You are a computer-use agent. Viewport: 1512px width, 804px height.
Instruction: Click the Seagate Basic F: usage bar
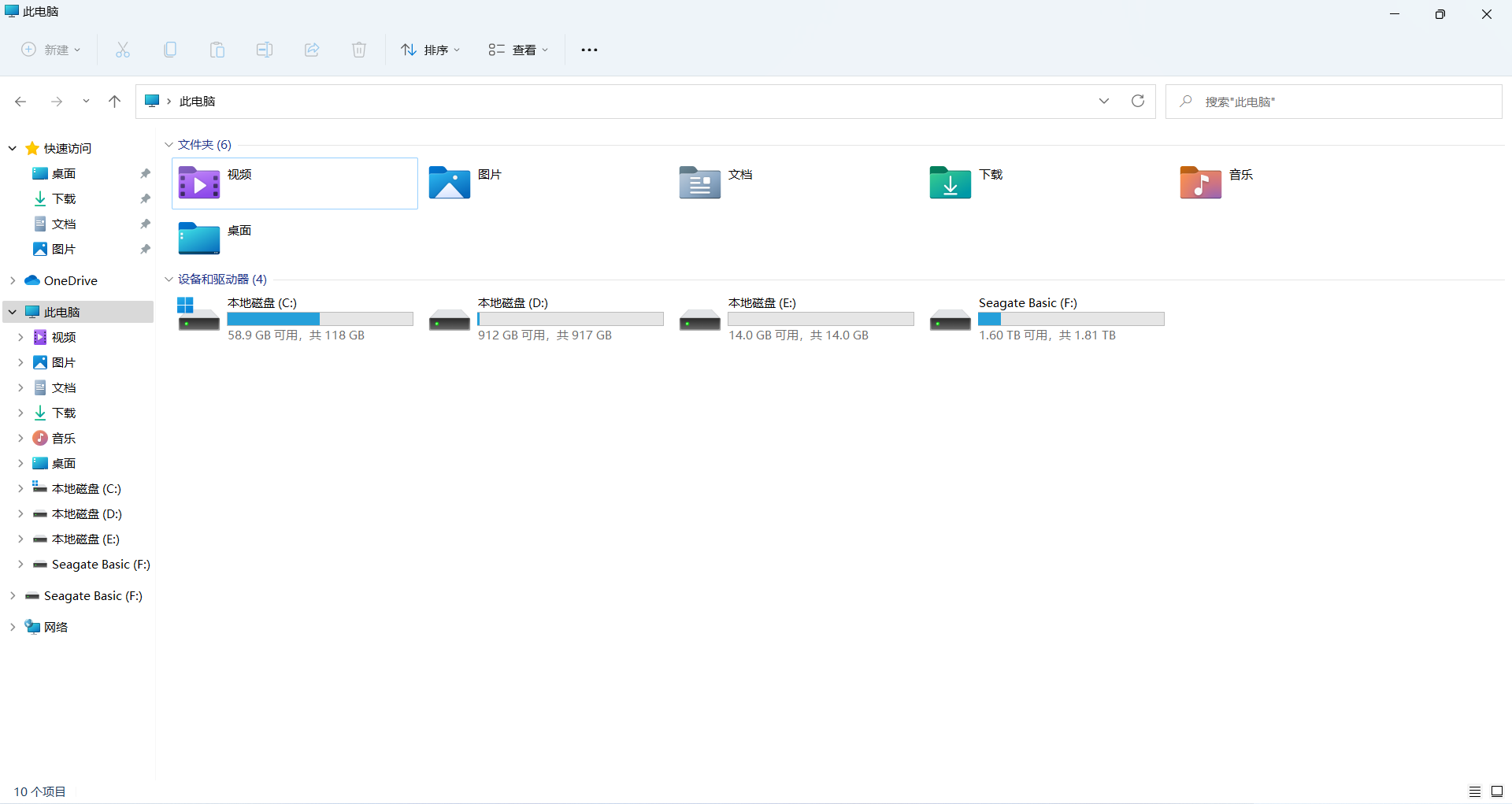click(x=1071, y=319)
